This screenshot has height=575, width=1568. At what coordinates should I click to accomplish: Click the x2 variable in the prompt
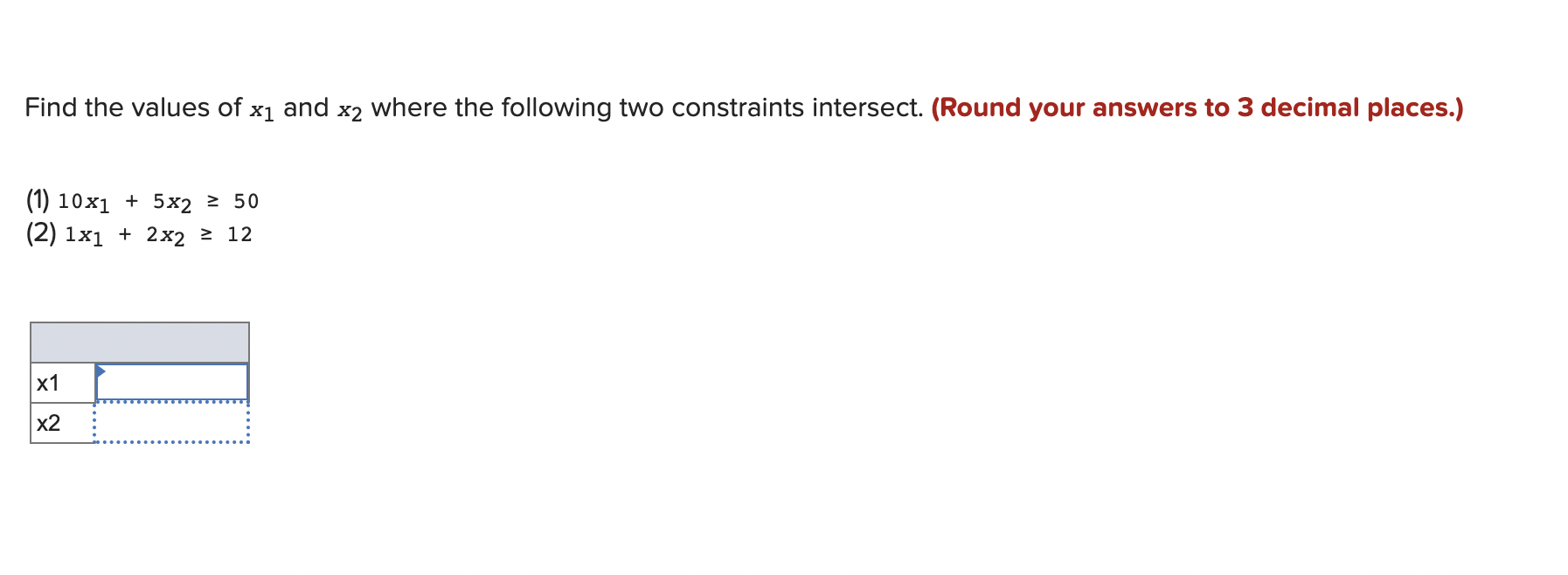(350, 111)
